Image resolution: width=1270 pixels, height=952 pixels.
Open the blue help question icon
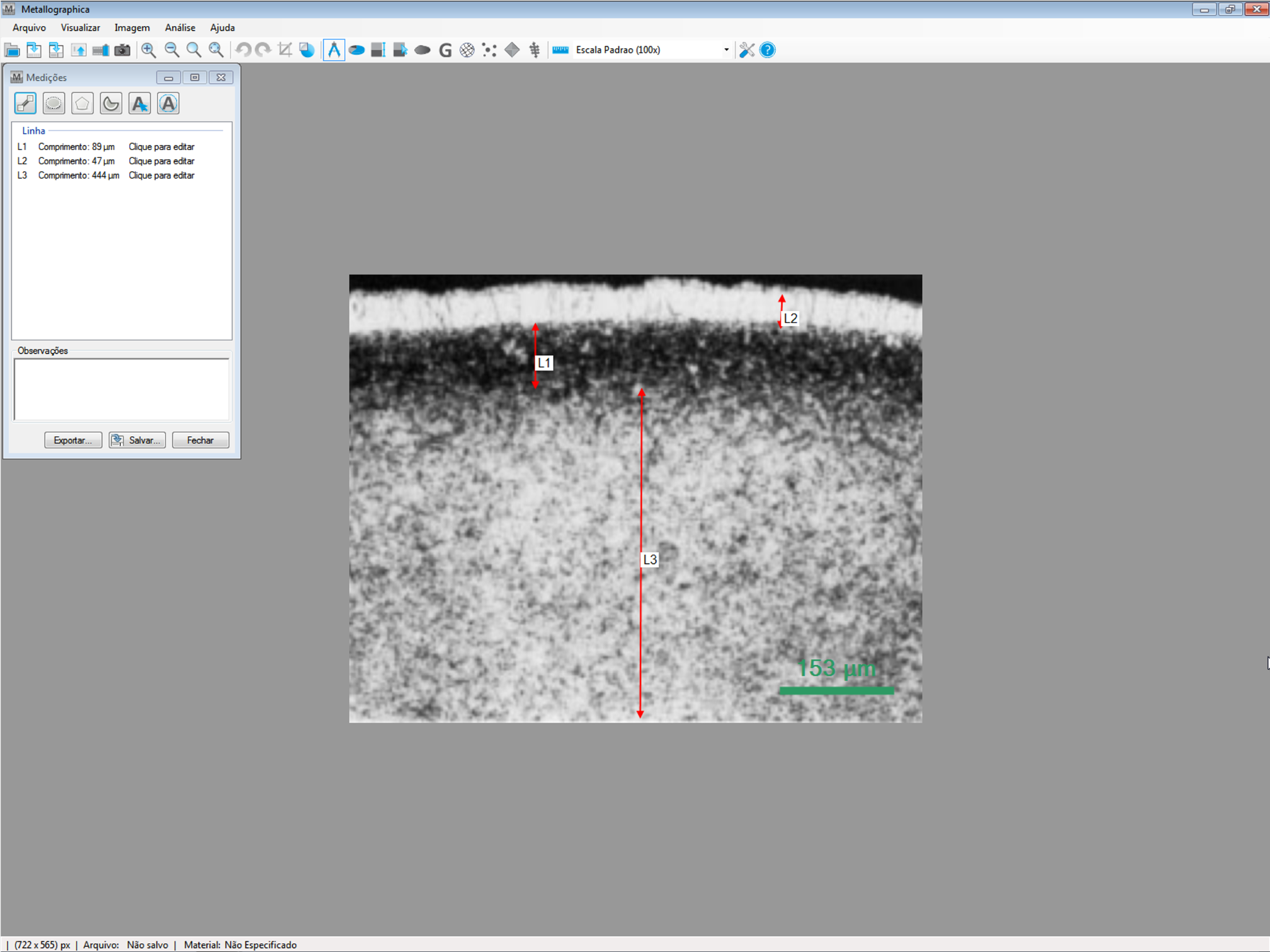tap(768, 50)
